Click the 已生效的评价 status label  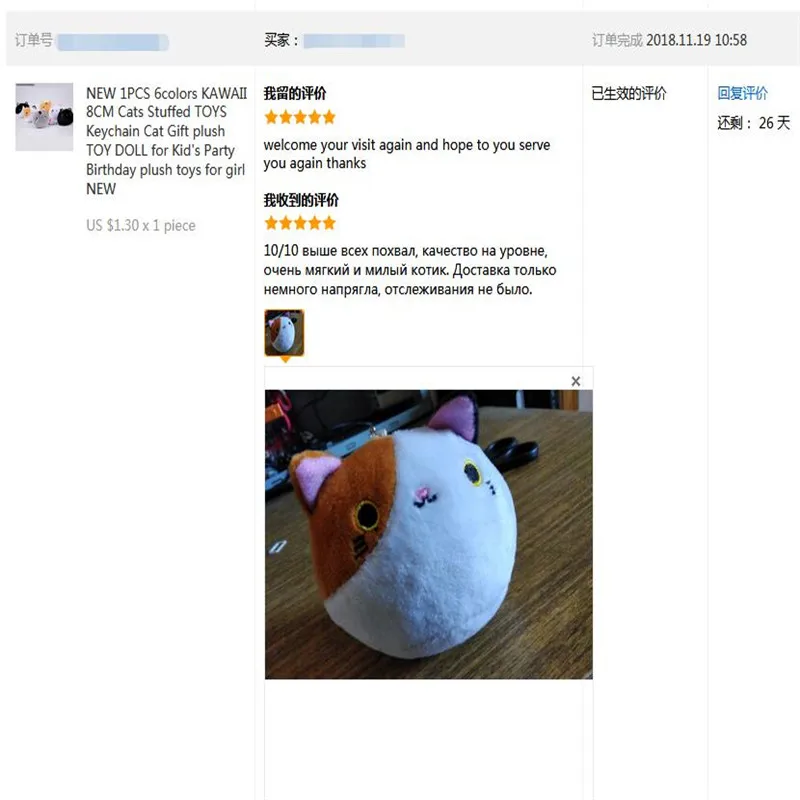coord(629,93)
